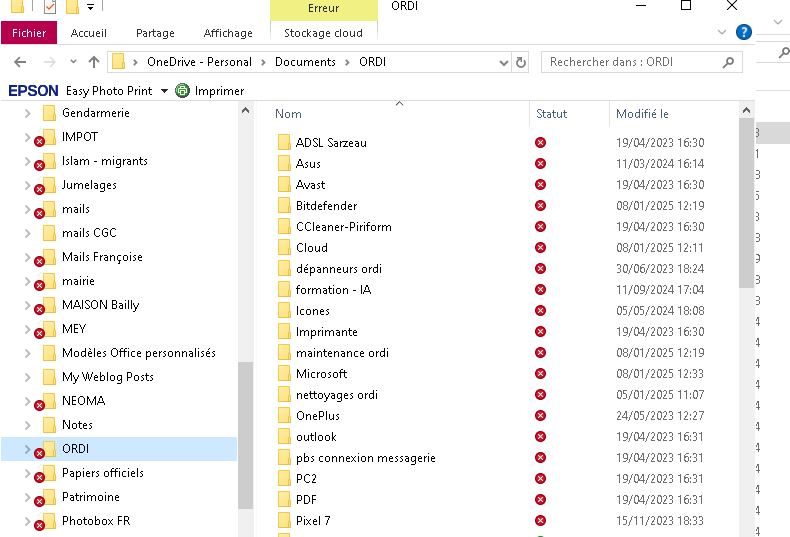Expand the Modèles Office personnalisés node
The width and height of the screenshot is (790, 537).
[x=28, y=353]
